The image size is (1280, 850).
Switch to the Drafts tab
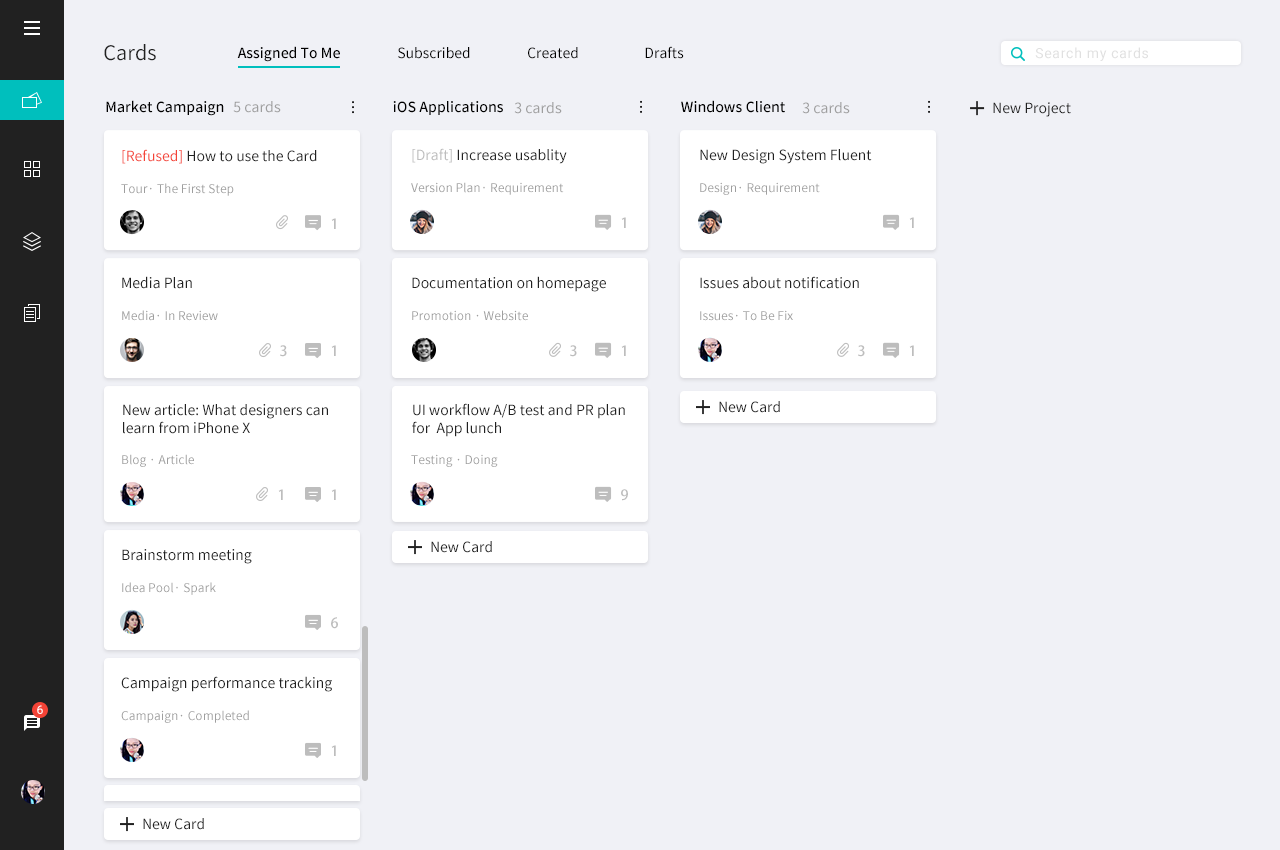pyautogui.click(x=664, y=53)
